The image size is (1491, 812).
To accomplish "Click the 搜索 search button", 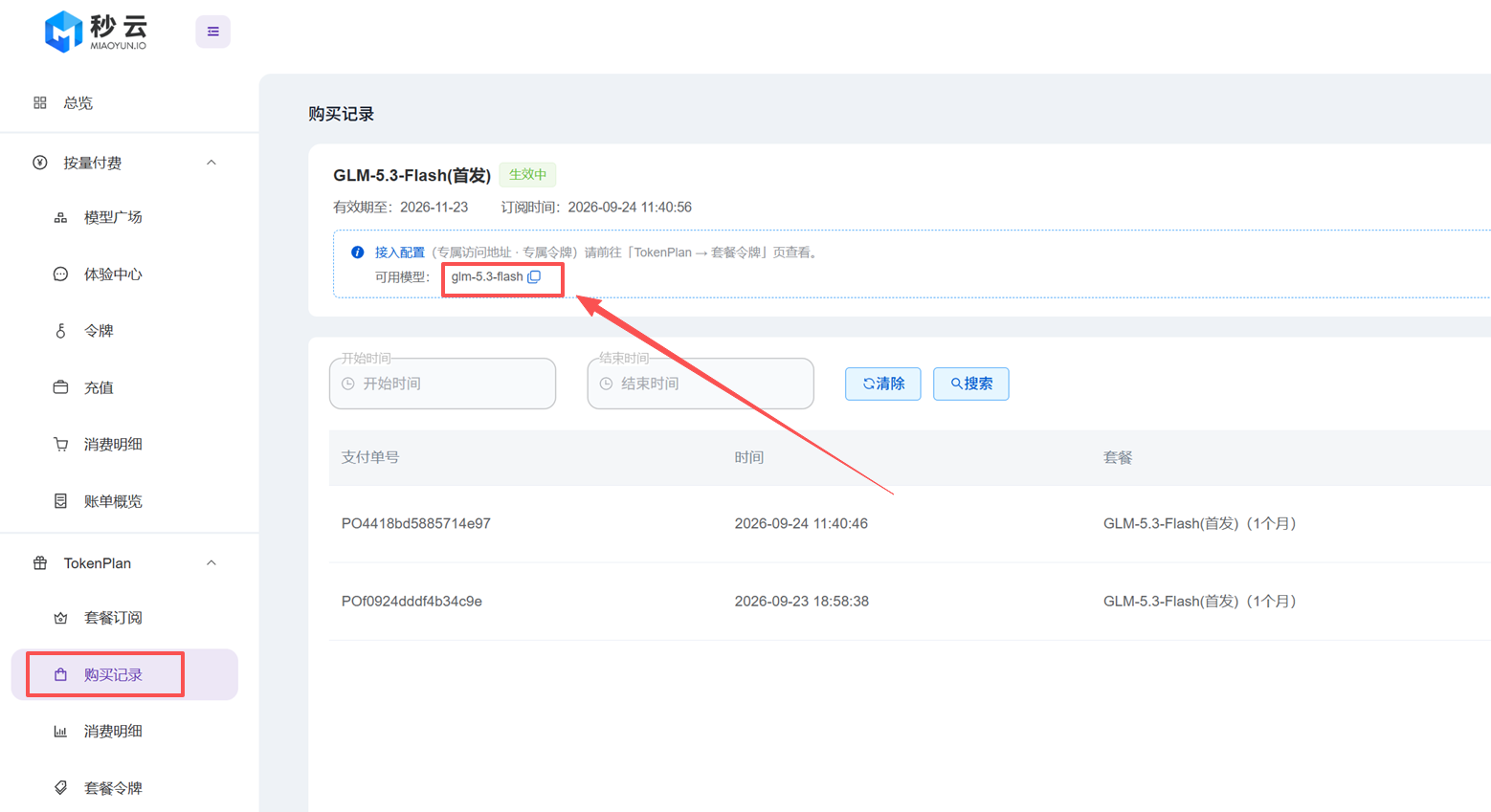I will (971, 384).
